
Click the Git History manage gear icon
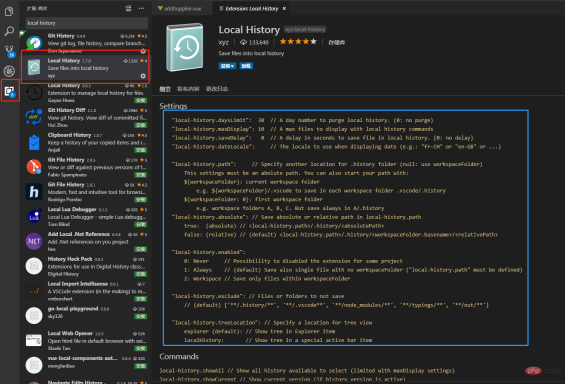point(143,51)
